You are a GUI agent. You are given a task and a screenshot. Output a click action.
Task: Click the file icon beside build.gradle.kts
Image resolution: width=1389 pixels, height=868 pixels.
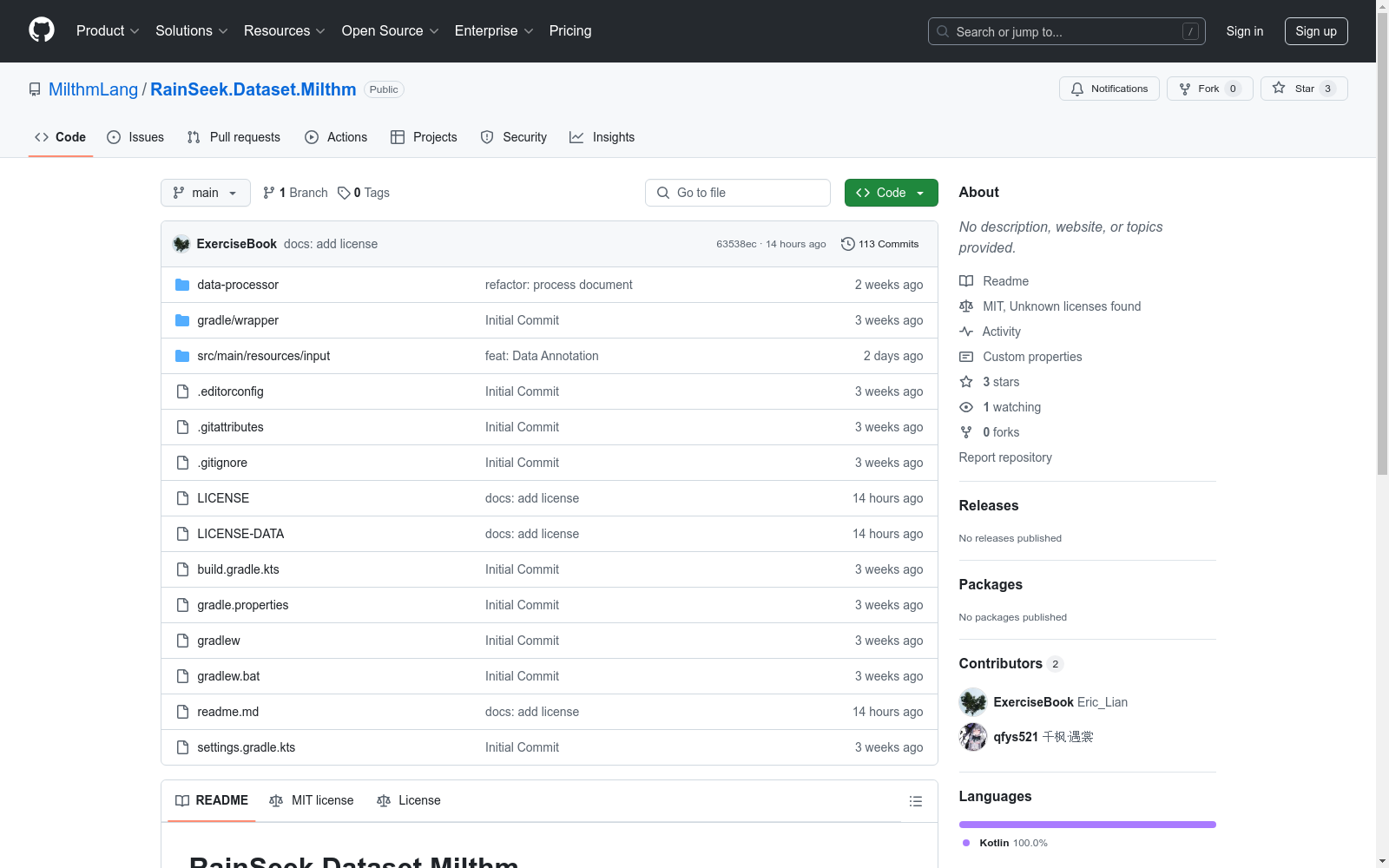coord(182,569)
